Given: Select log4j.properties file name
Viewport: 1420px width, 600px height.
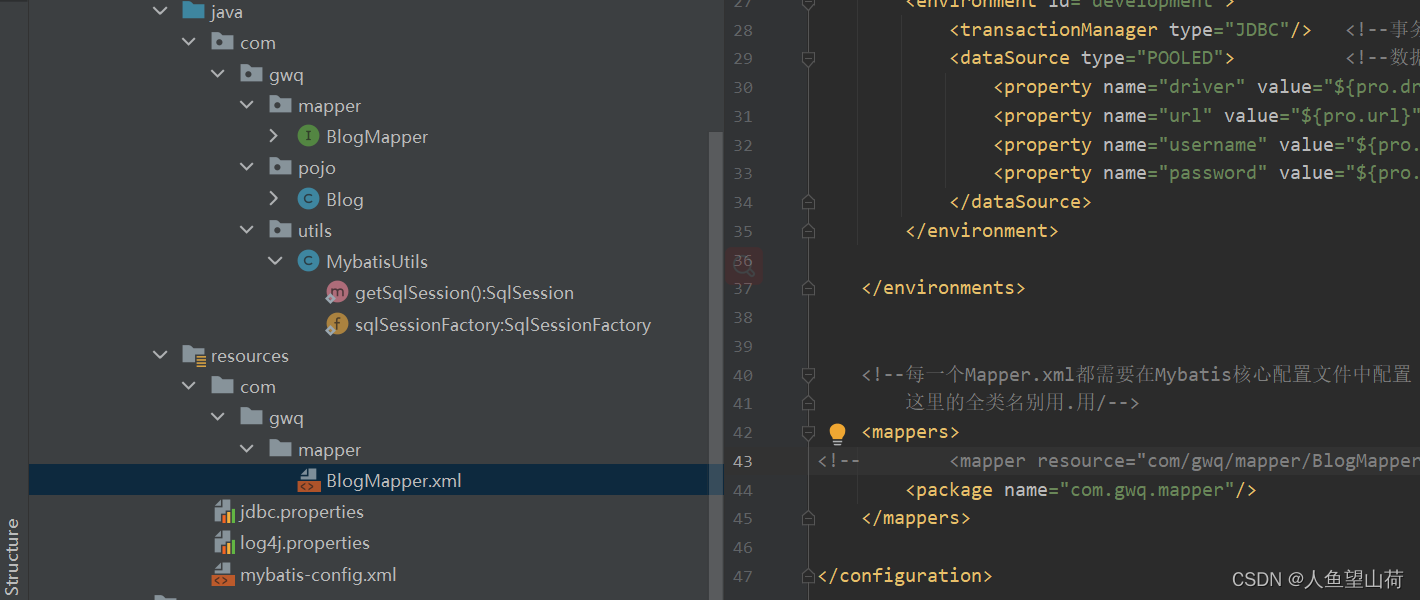Looking at the screenshot, I should (x=305, y=543).
